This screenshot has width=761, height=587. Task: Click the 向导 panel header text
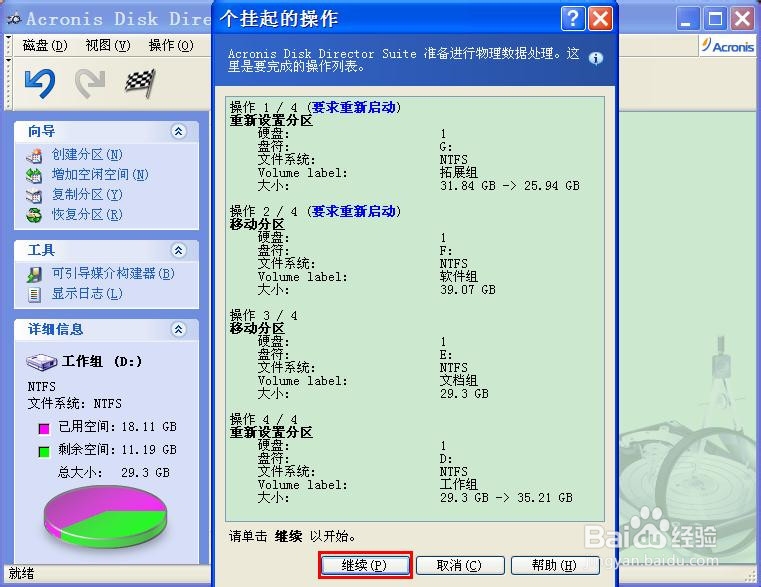pyautogui.click(x=42, y=131)
